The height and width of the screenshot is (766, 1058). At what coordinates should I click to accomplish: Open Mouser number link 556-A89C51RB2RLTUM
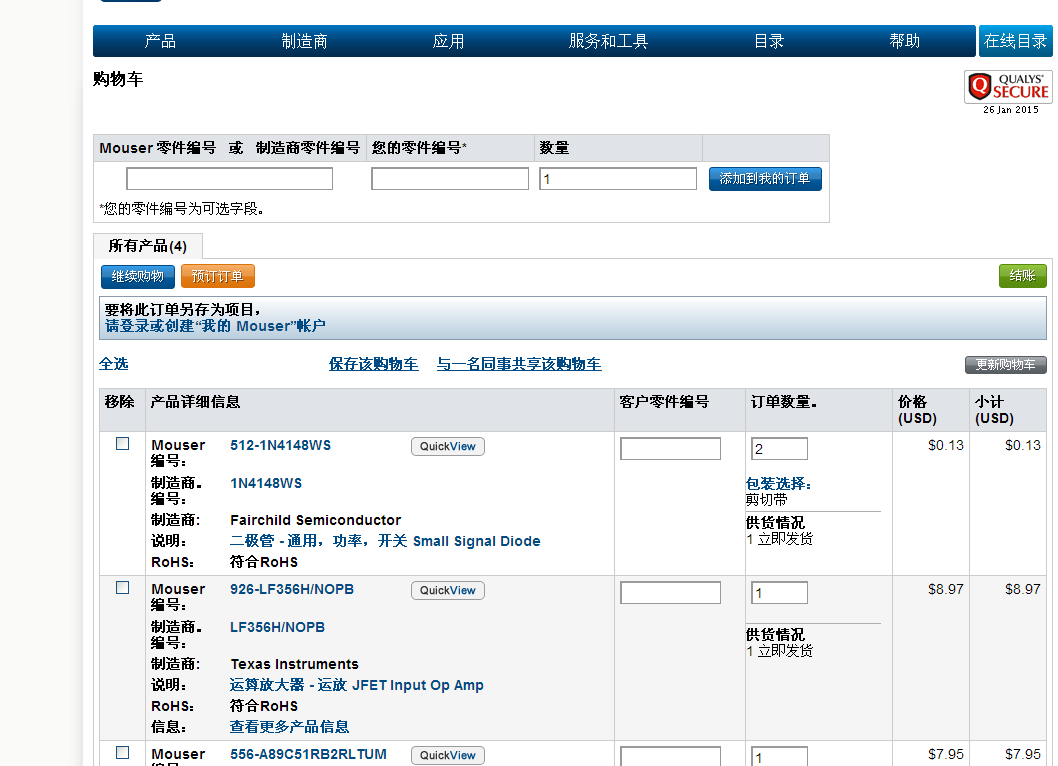pyautogui.click(x=308, y=754)
